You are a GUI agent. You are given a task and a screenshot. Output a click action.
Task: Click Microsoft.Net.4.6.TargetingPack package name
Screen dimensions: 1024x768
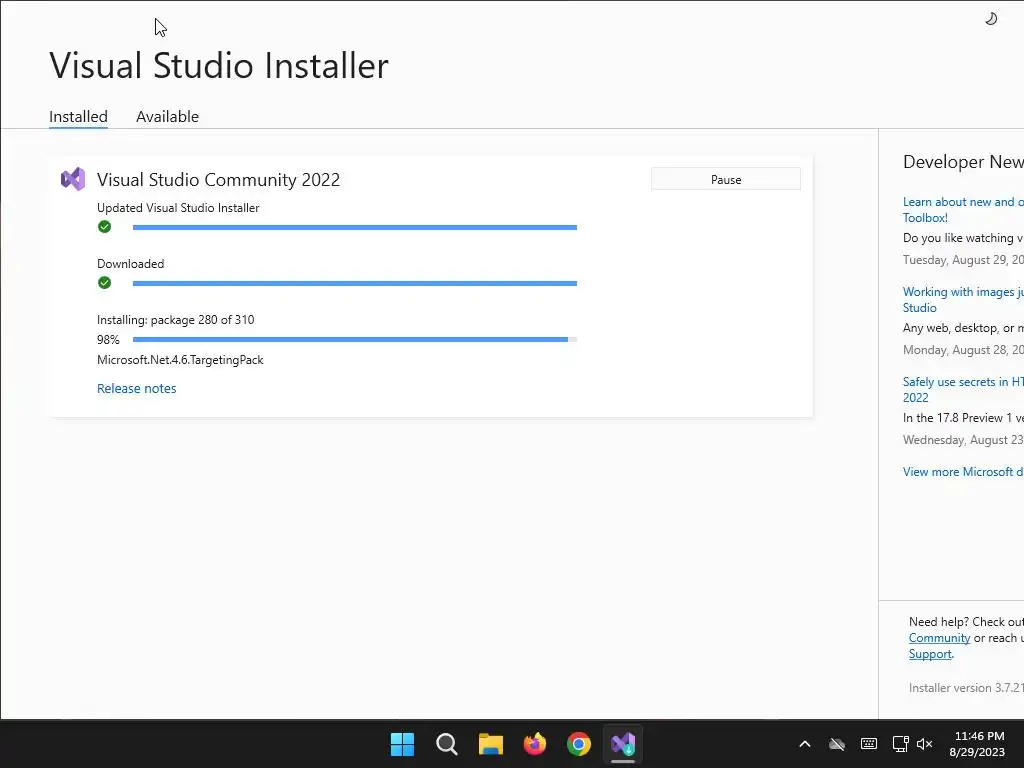pyautogui.click(x=180, y=360)
